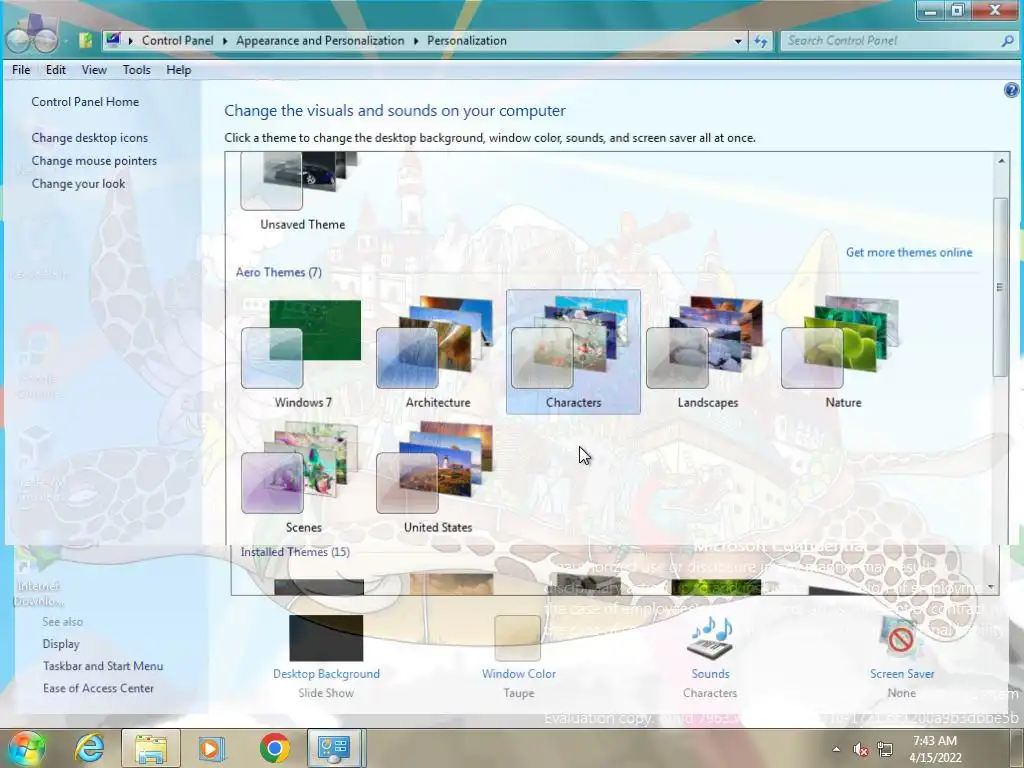The image size is (1024, 768).
Task: Open Get more themes online link
Action: [908, 253]
